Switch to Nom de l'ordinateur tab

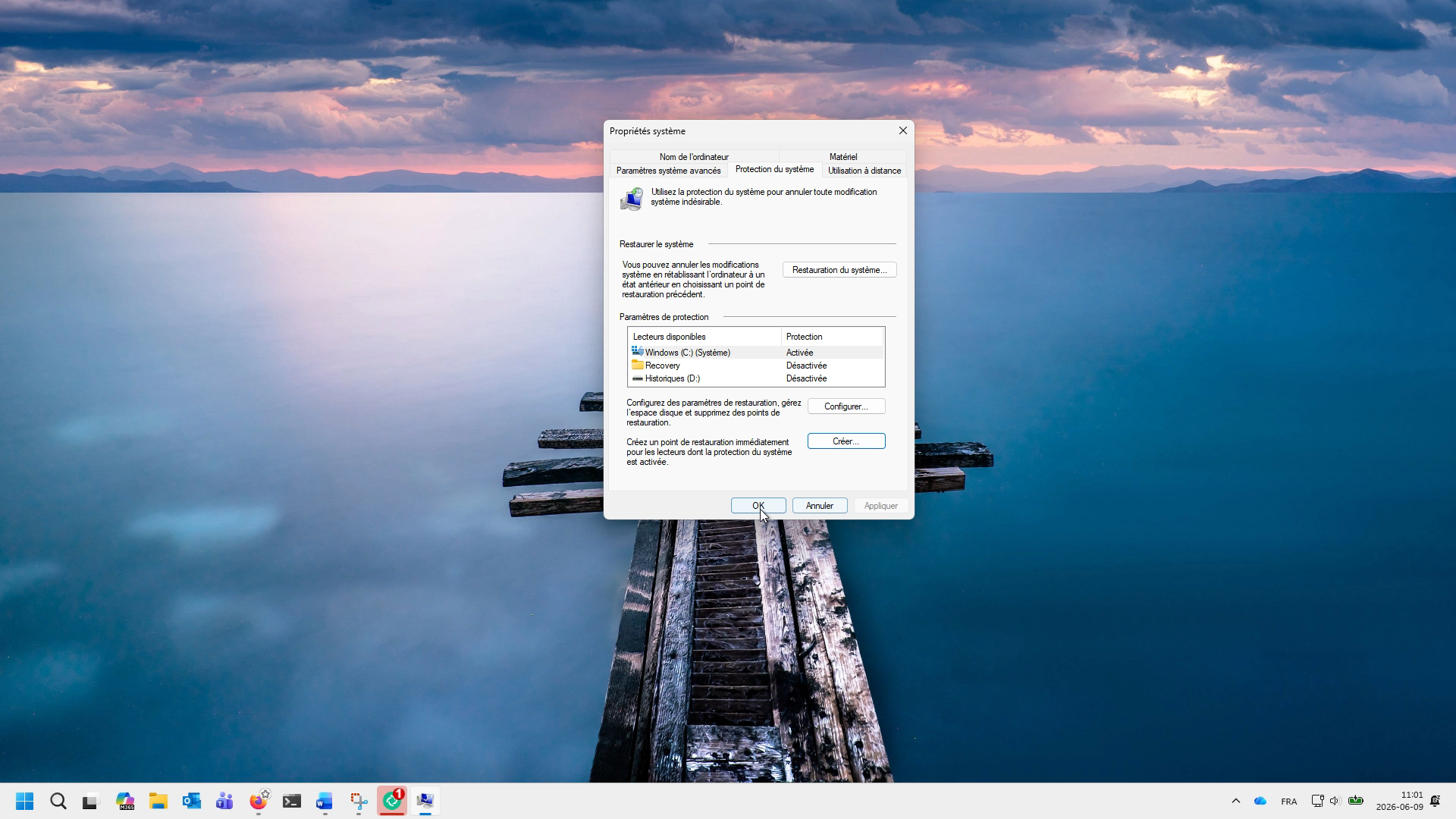(x=694, y=157)
